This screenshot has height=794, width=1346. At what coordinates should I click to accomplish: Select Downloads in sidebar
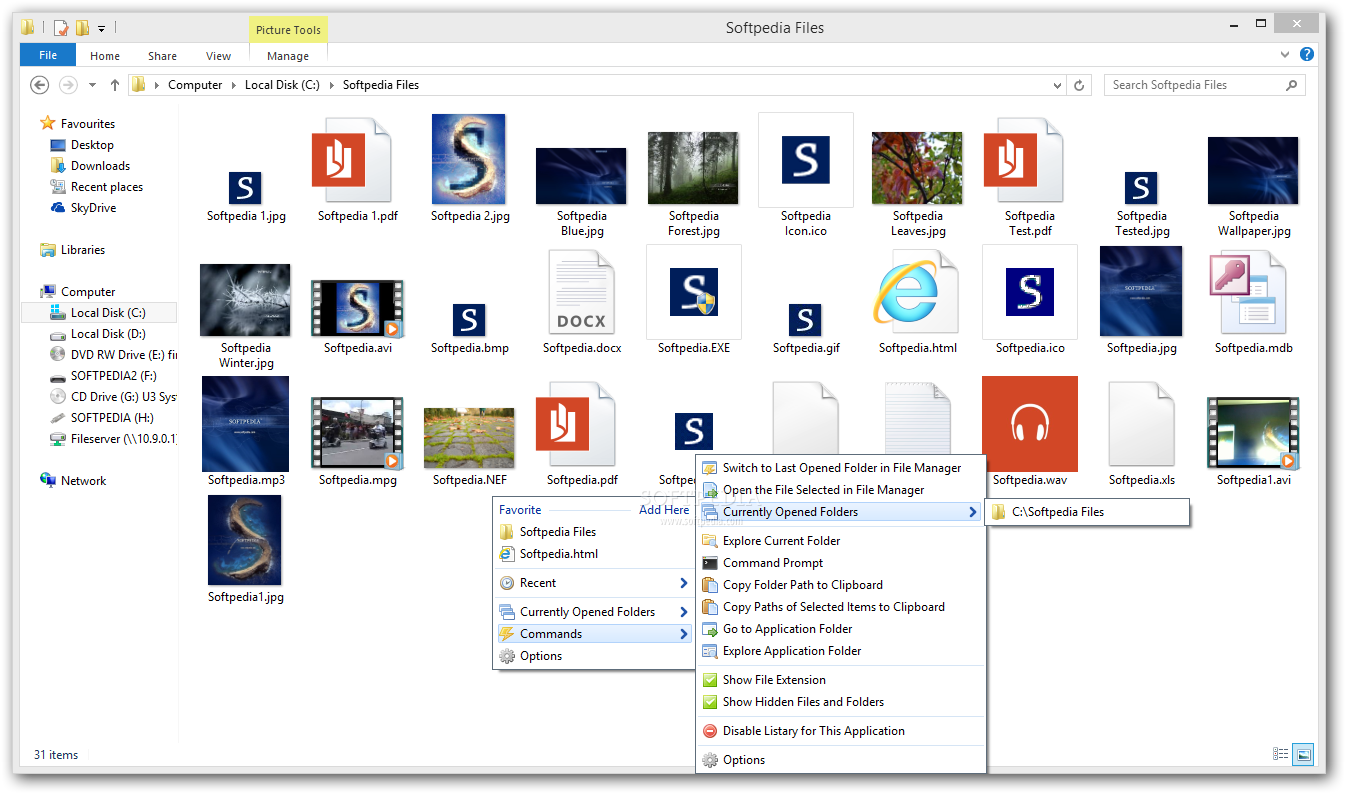point(100,166)
